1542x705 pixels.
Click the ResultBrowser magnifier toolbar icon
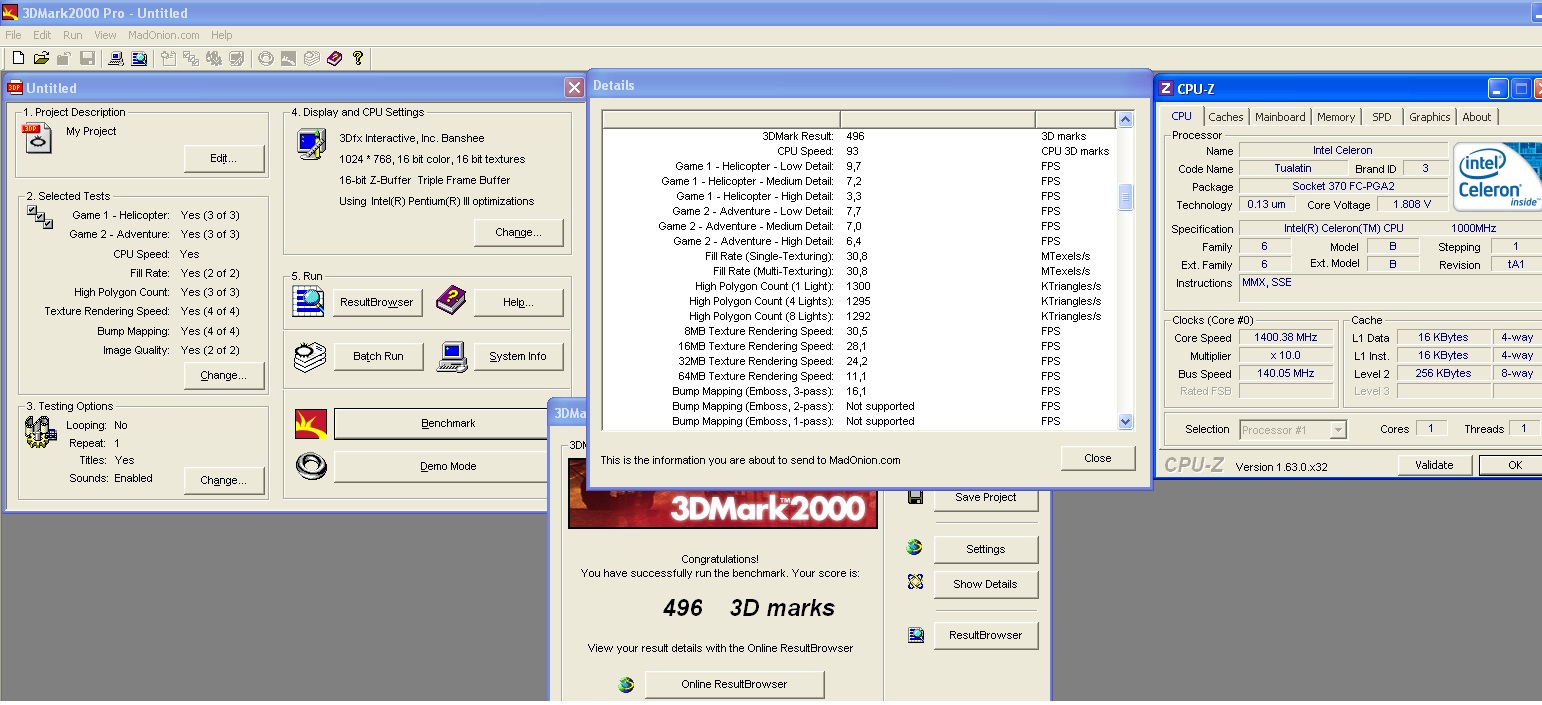(x=139, y=58)
